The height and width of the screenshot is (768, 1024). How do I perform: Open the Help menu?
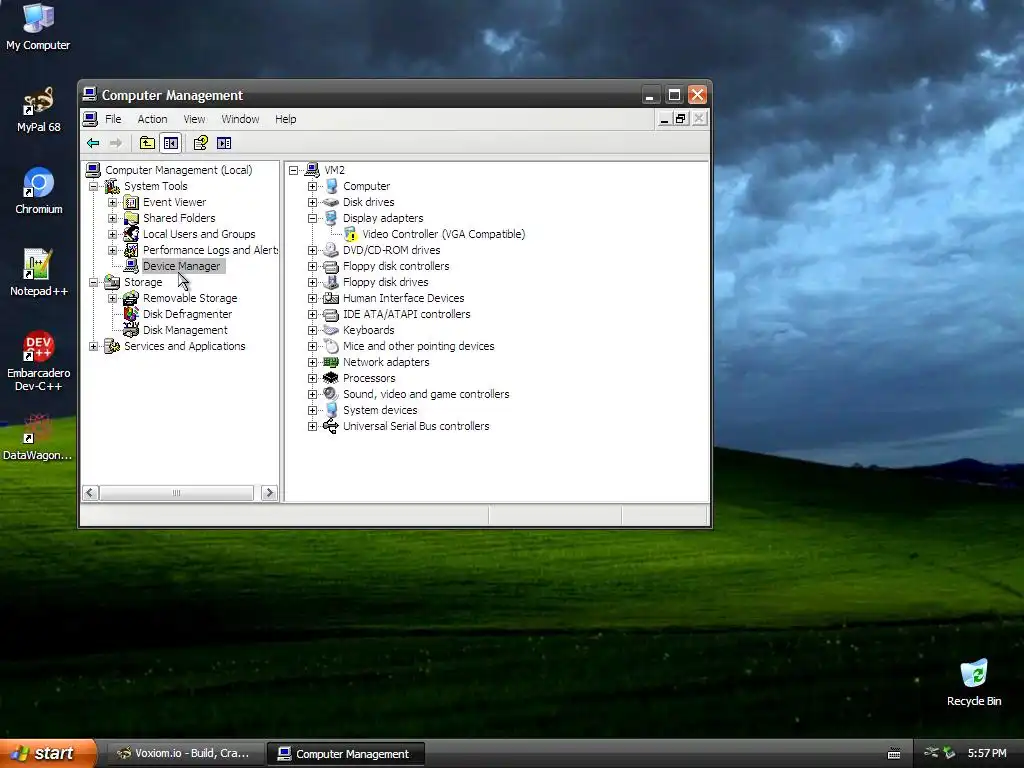[285, 119]
